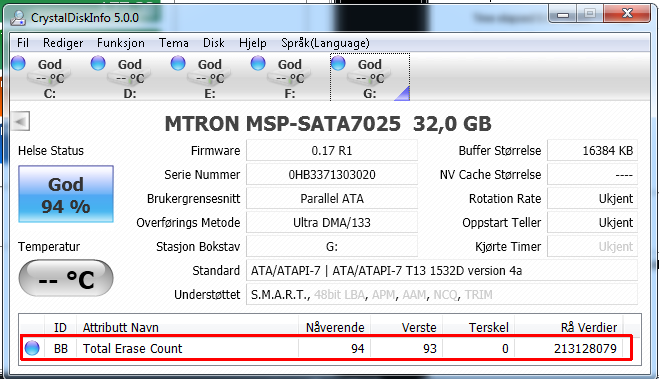Select drive E: disk tab
659x379 pixels.
pos(210,78)
